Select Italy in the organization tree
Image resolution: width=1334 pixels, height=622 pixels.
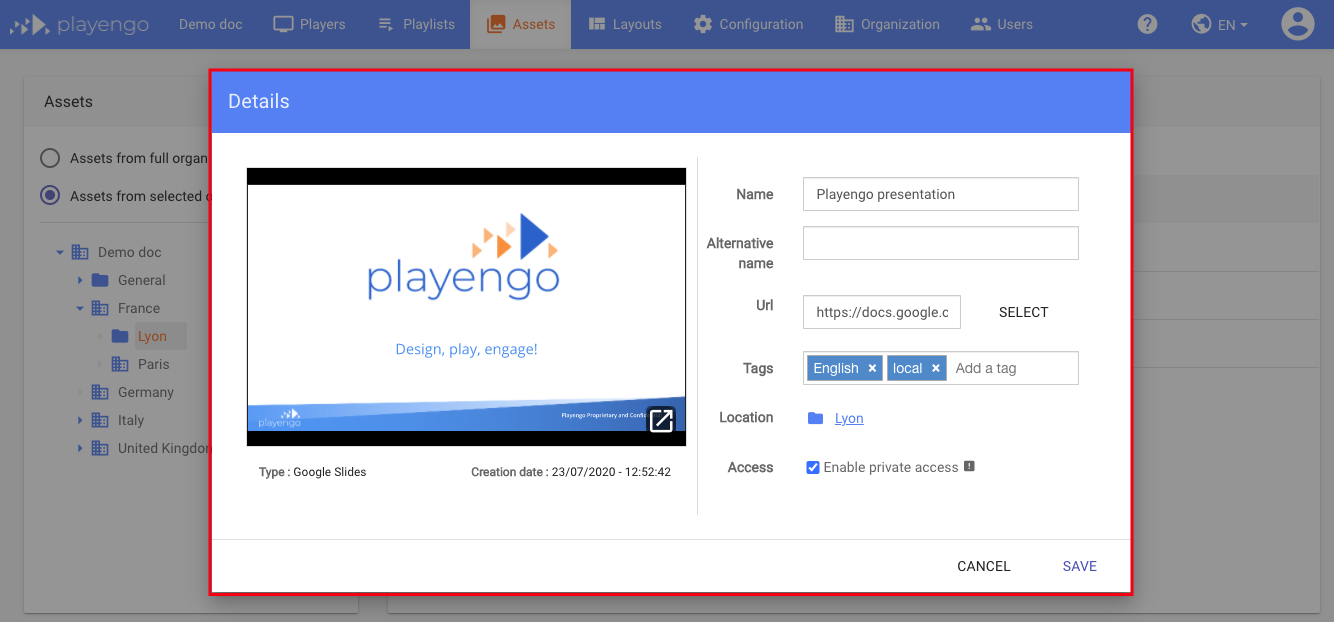point(131,420)
